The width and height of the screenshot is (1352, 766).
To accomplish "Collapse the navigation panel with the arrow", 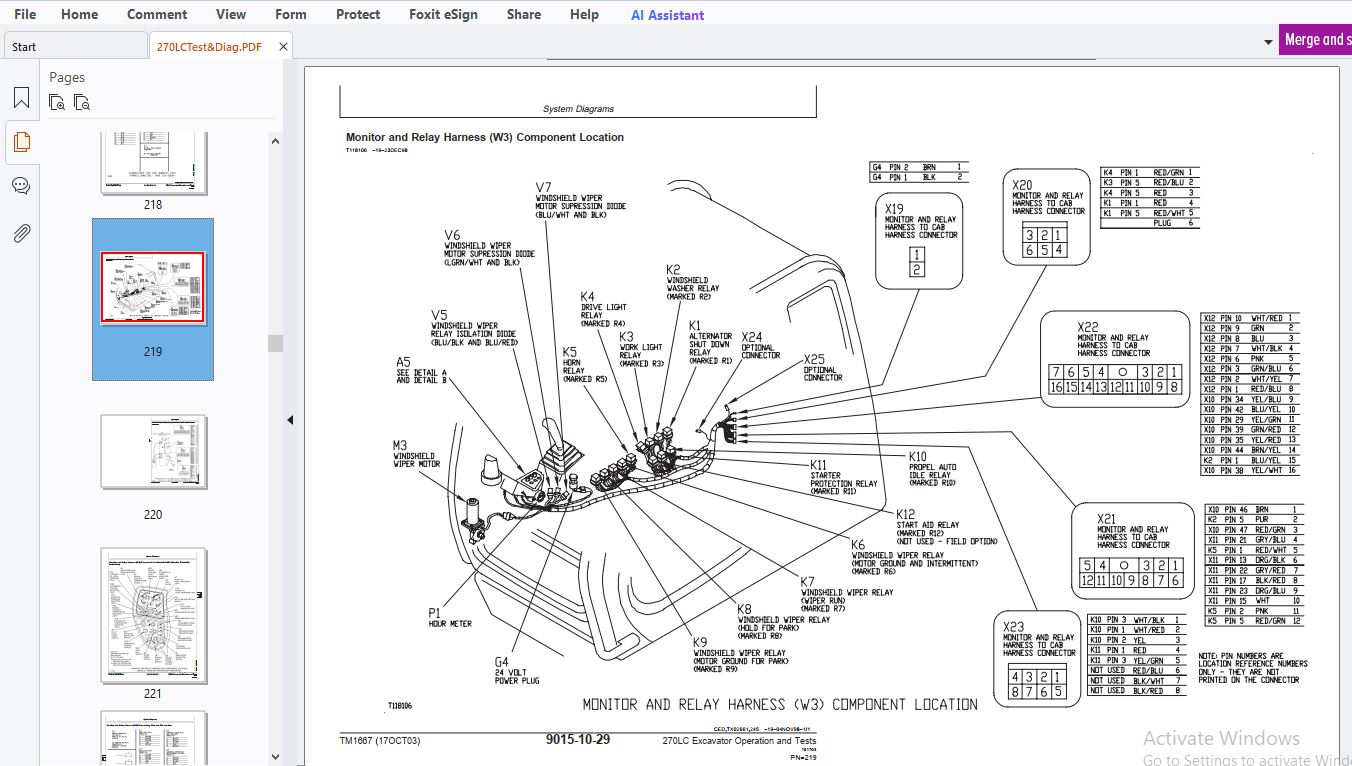I will [290, 420].
